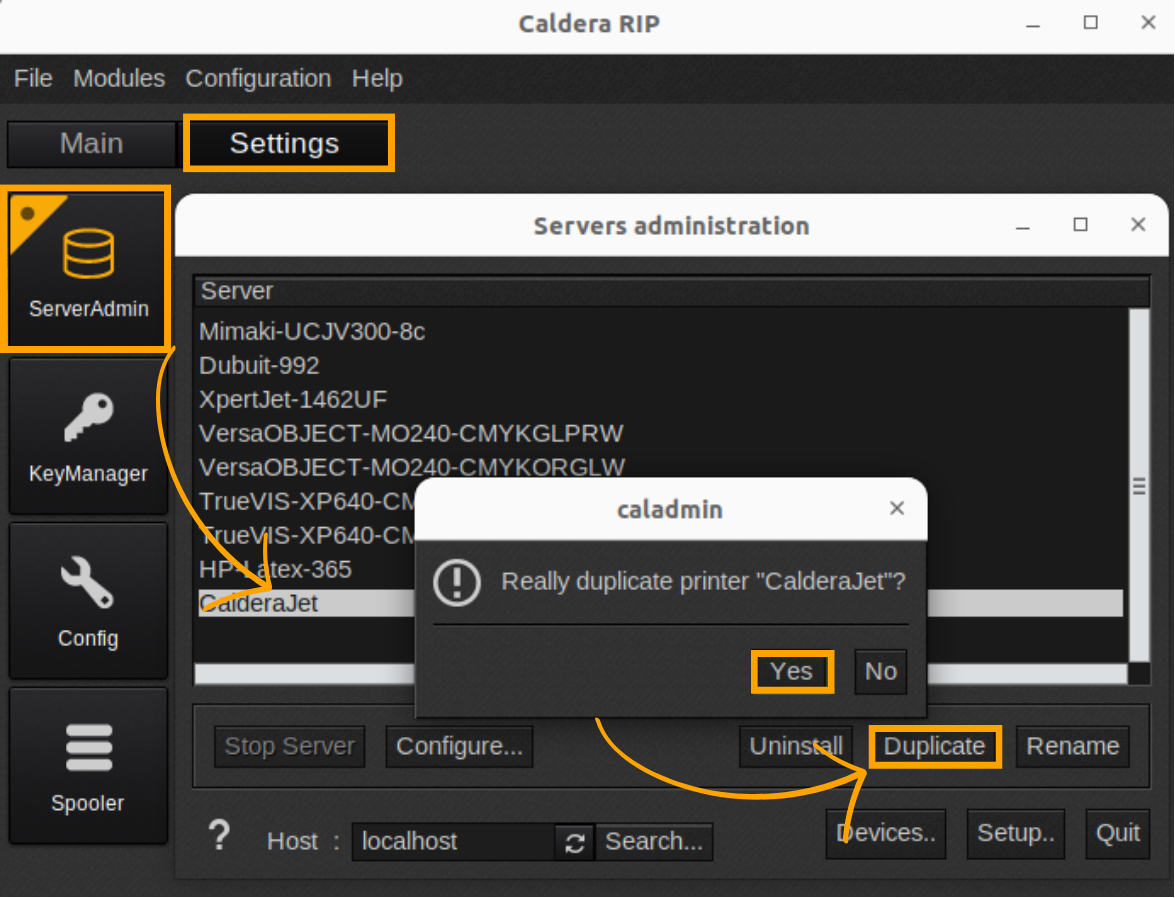Click the refresh icon beside localhost
The height and width of the screenshot is (898, 1175).
574,842
